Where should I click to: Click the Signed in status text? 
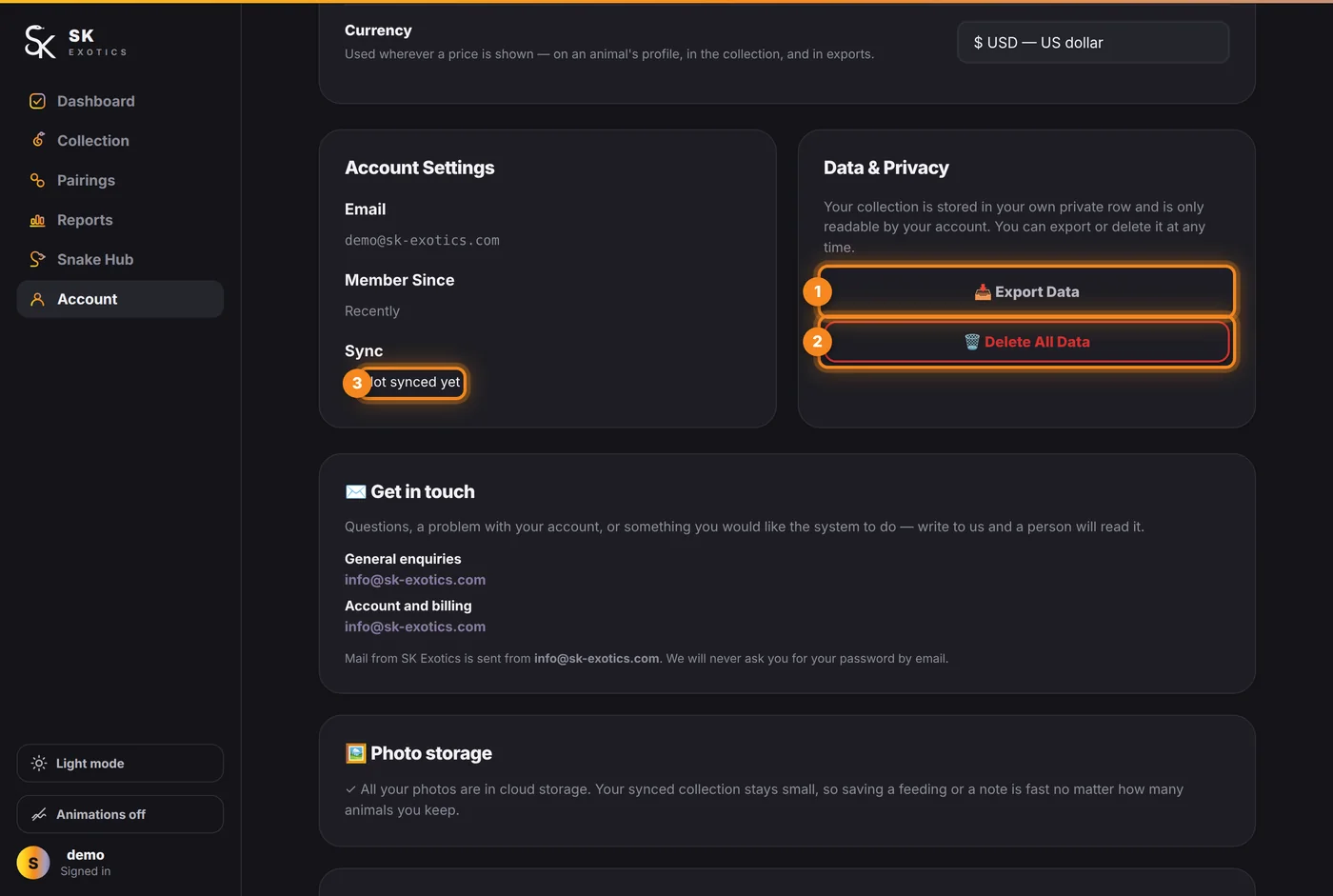(86, 871)
